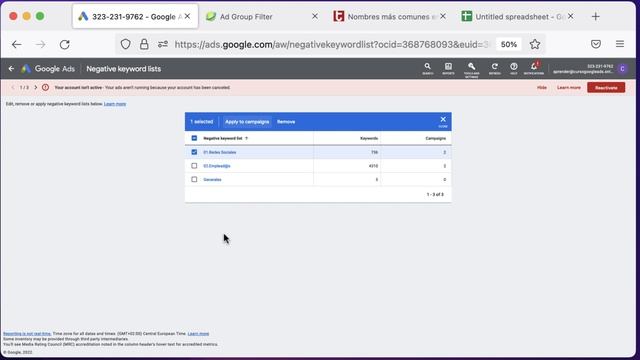Open the Notifications bell icon
The height and width of the screenshot is (360, 640).
click(x=534, y=68)
